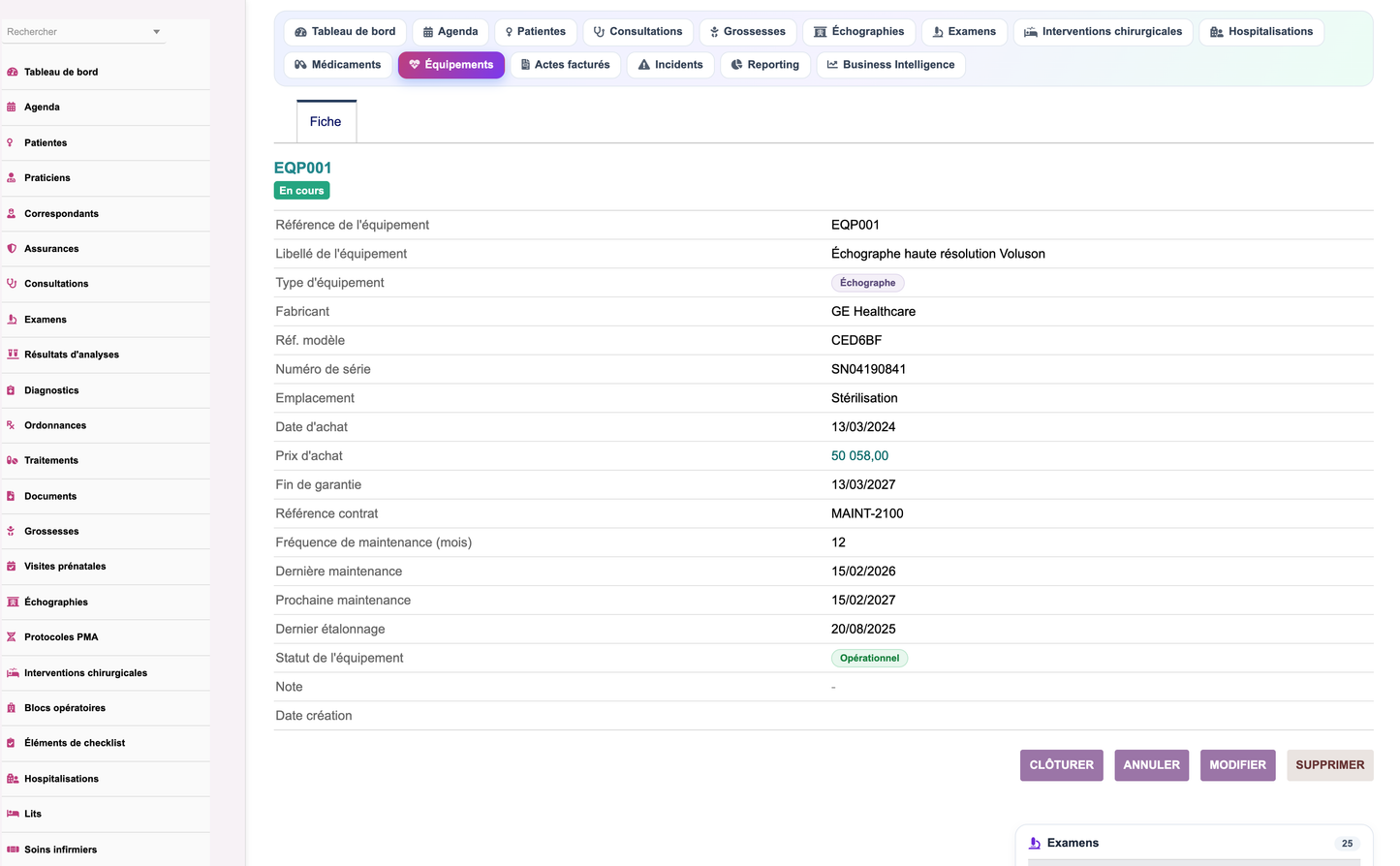
Task: Click the Documents file icon
Action: click(12, 496)
